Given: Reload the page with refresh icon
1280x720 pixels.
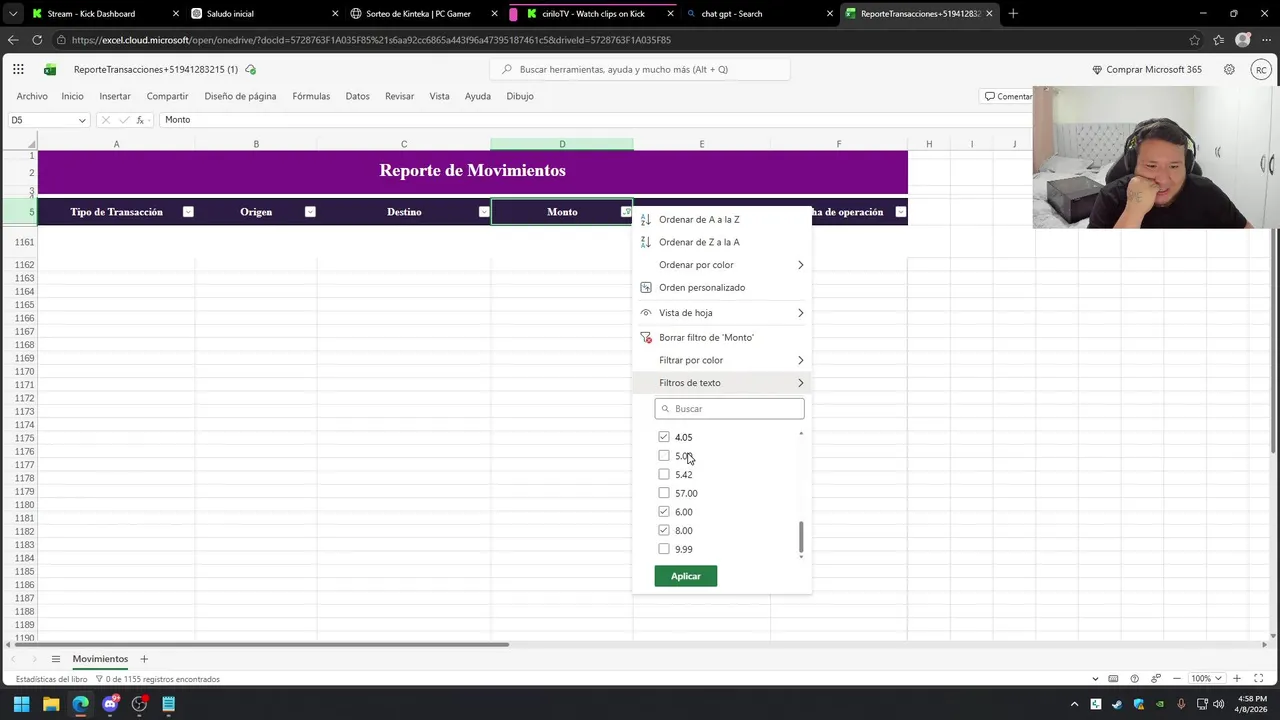Looking at the screenshot, I should 37,40.
